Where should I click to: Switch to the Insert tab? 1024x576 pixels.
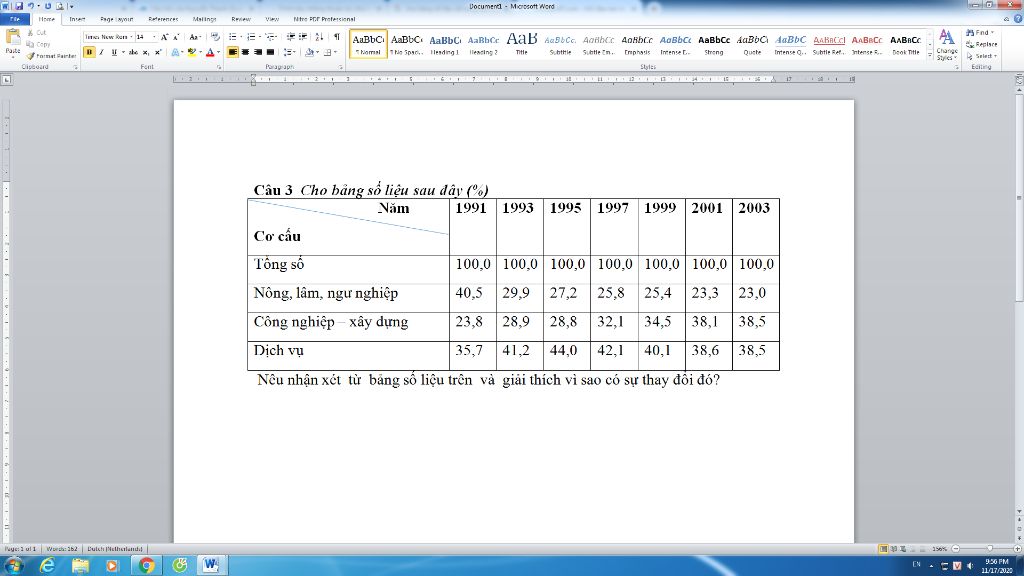point(77,19)
